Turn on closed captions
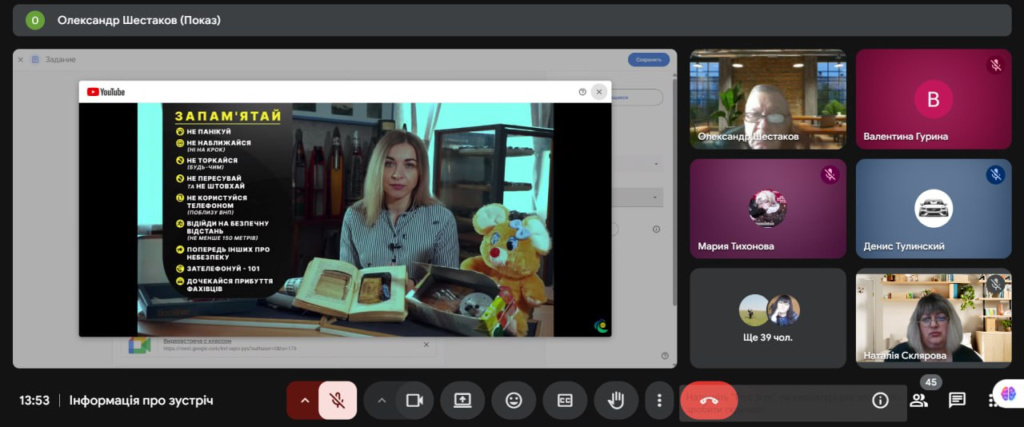Screen dimensions: 1024x427 [565, 400]
